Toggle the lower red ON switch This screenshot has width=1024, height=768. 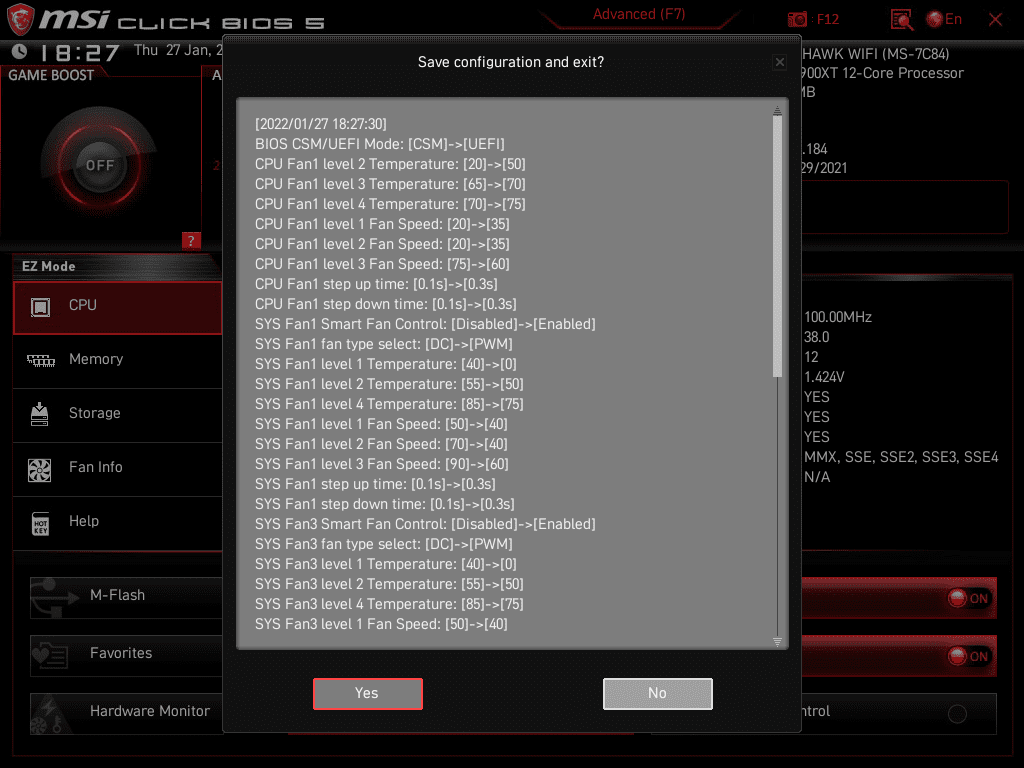pyautogui.click(x=969, y=656)
